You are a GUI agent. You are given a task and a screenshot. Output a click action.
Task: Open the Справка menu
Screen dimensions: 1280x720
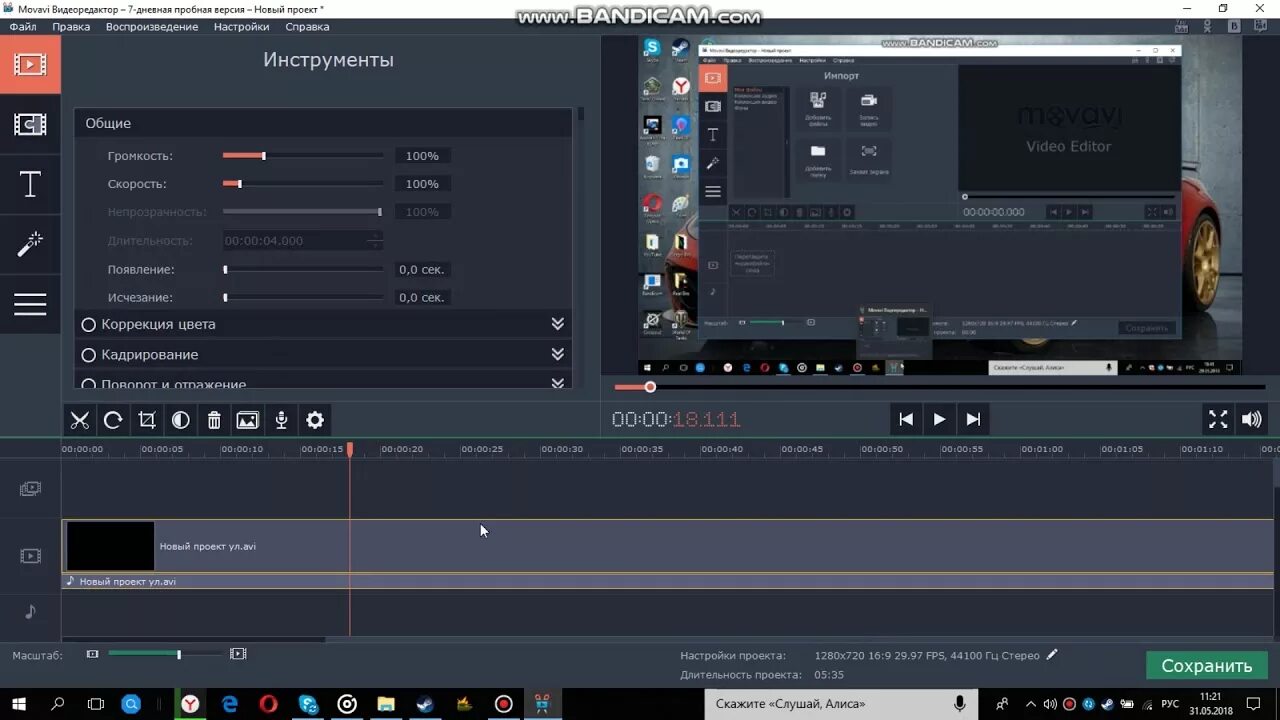(x=307, y=27)
